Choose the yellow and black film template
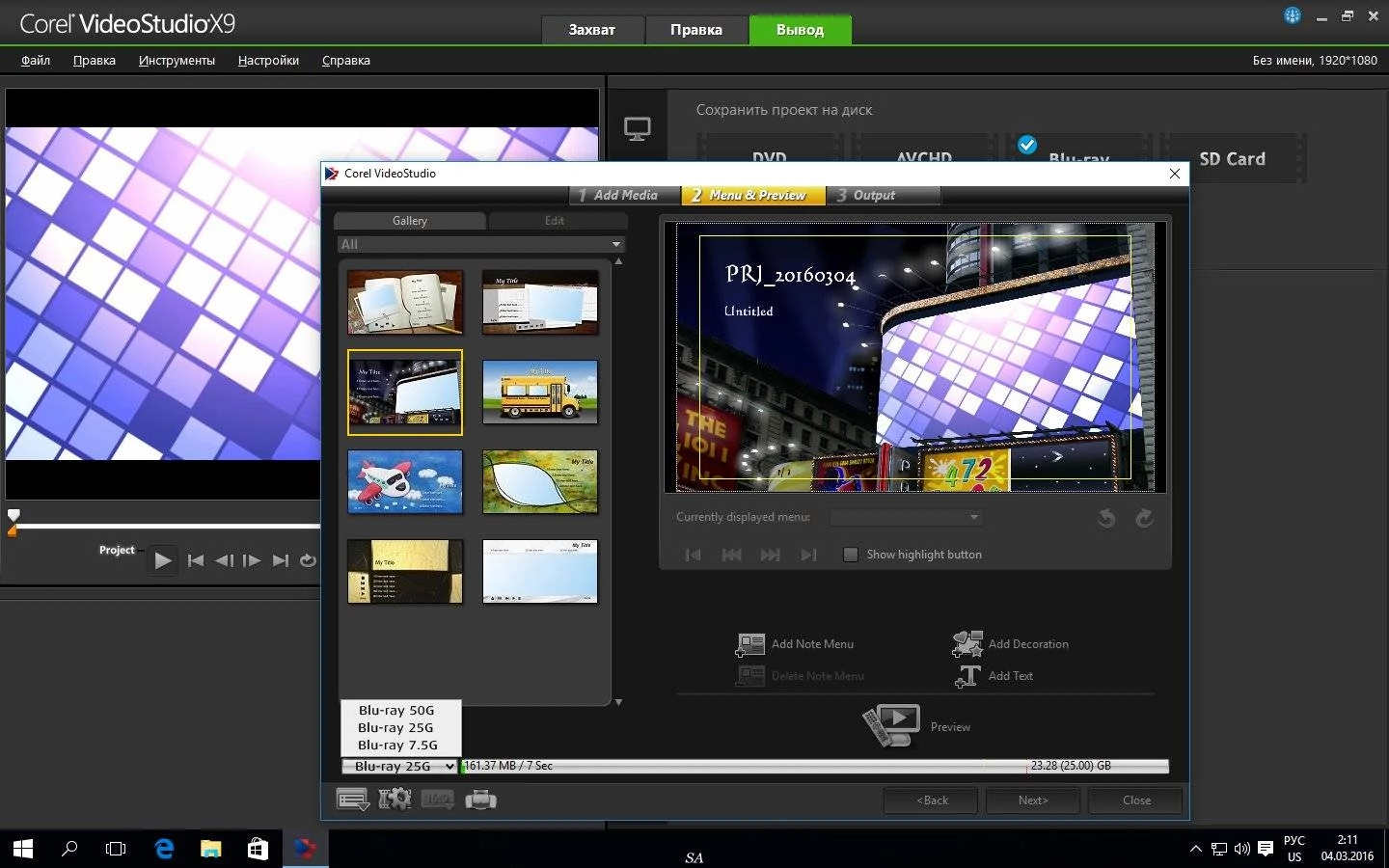Viewport: 1389px width, 868px height. [405, 572]
